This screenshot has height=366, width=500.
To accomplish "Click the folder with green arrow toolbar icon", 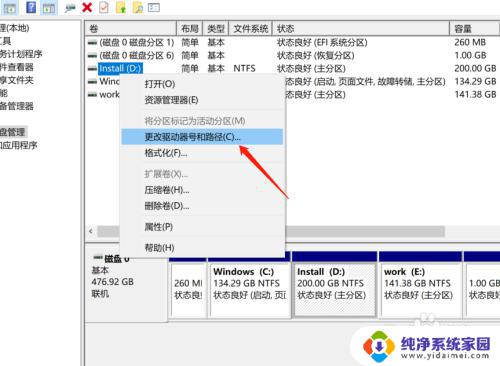I will 121,8.
